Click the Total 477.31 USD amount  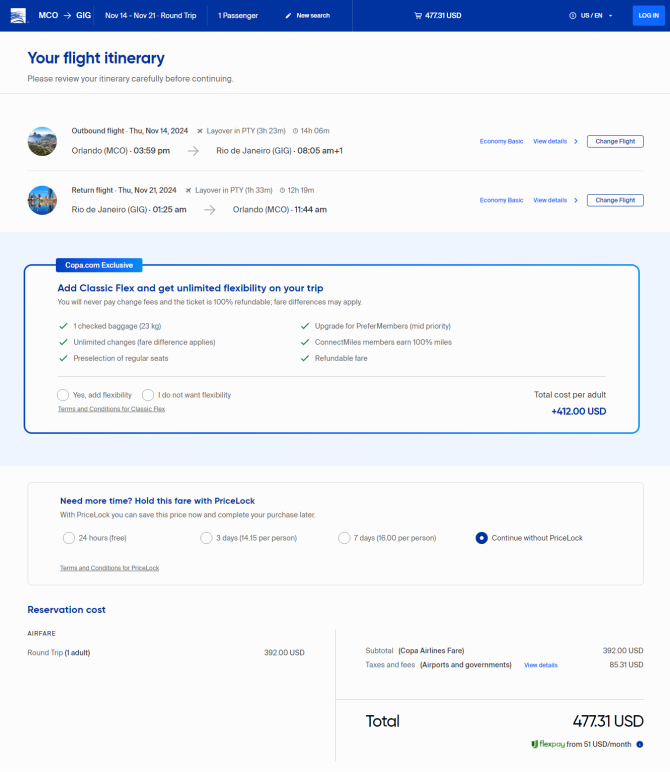point(608,721)
